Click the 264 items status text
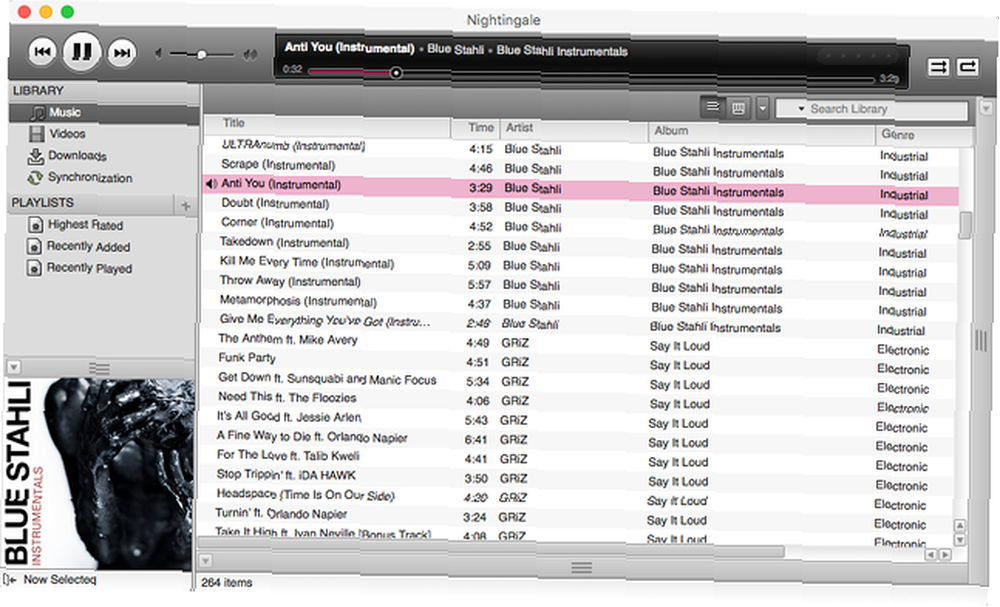 point(226,583)
